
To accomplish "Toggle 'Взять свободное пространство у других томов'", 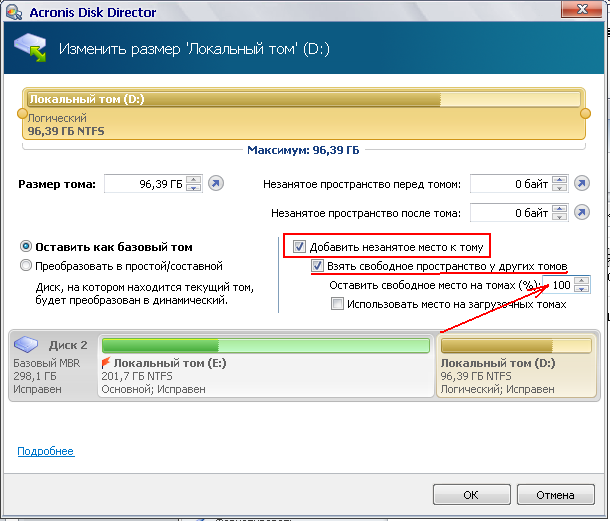I will (317, 265).
